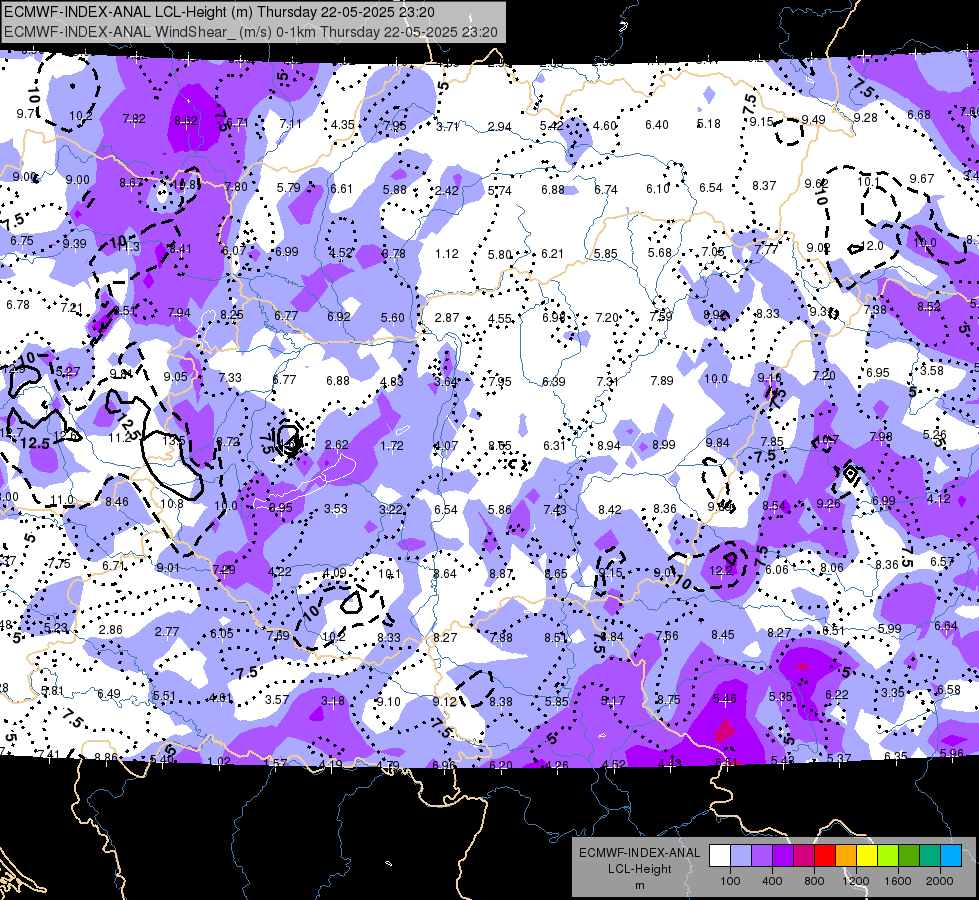Click the wind shear value 1.72
979x900 pixels.
(392, 446)
